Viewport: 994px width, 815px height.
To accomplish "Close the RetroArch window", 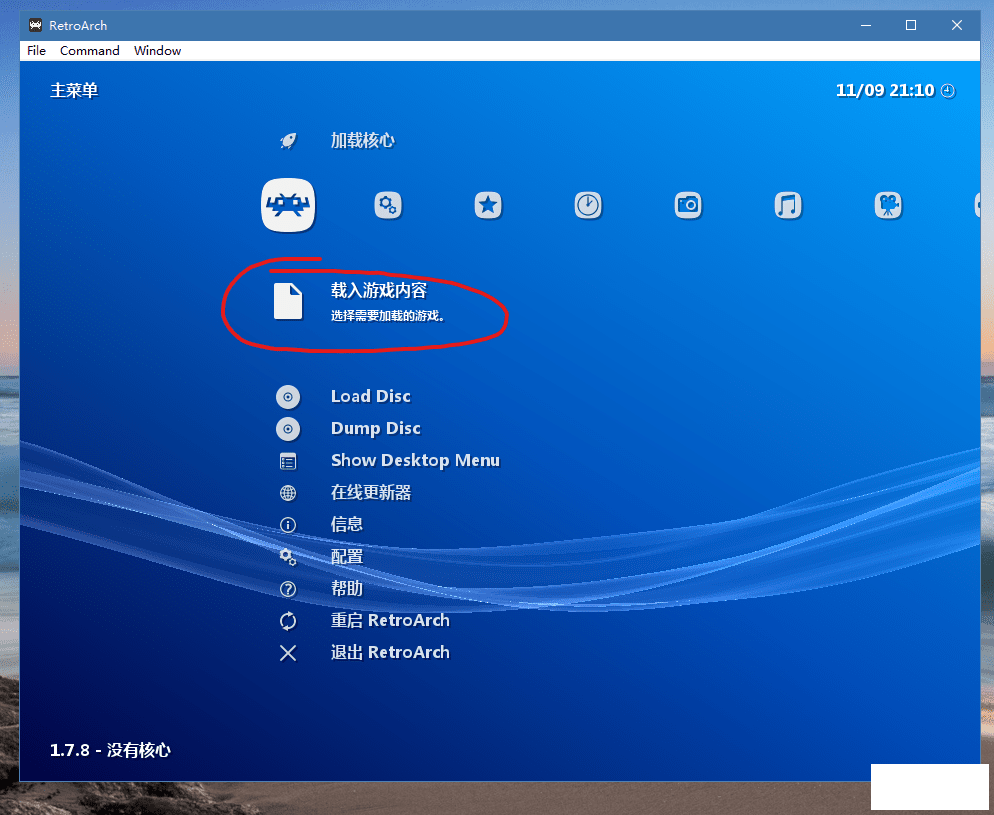I will point(957,25).
